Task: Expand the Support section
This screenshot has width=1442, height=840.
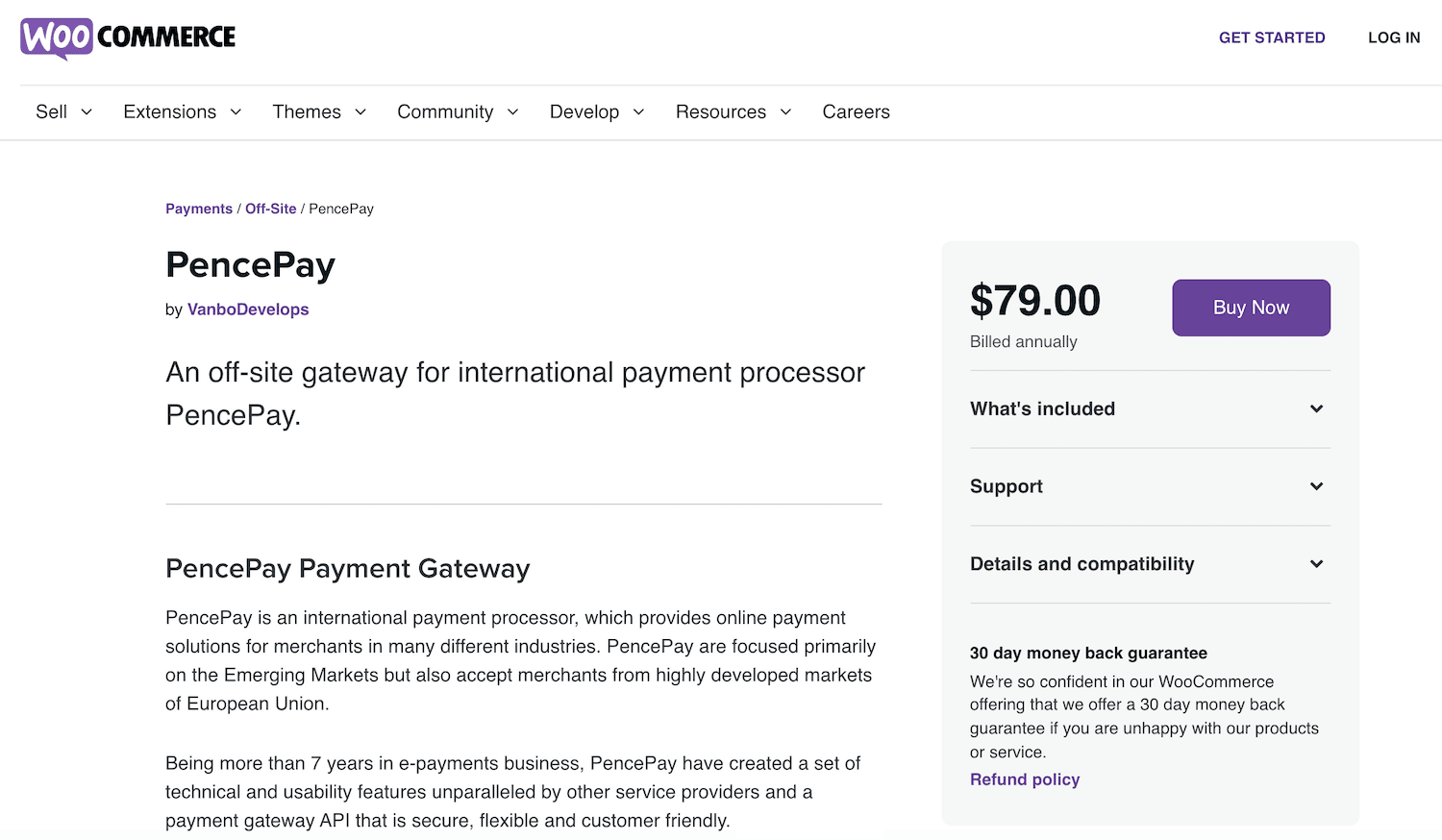Action: click(1150, 486)
